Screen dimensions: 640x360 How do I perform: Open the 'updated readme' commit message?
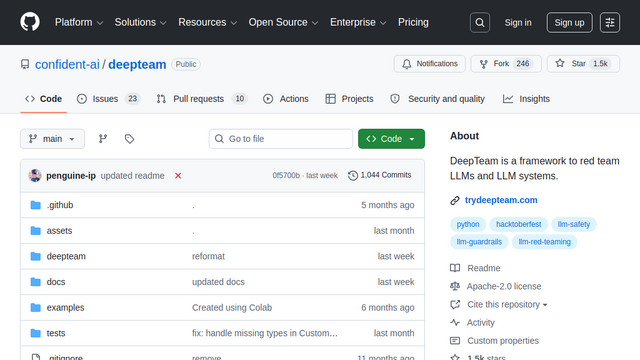(133, 176)
